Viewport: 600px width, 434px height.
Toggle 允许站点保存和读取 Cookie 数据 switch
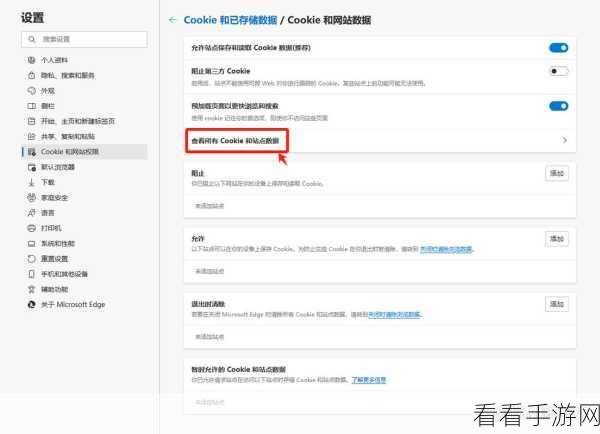[x=559, y=48]
